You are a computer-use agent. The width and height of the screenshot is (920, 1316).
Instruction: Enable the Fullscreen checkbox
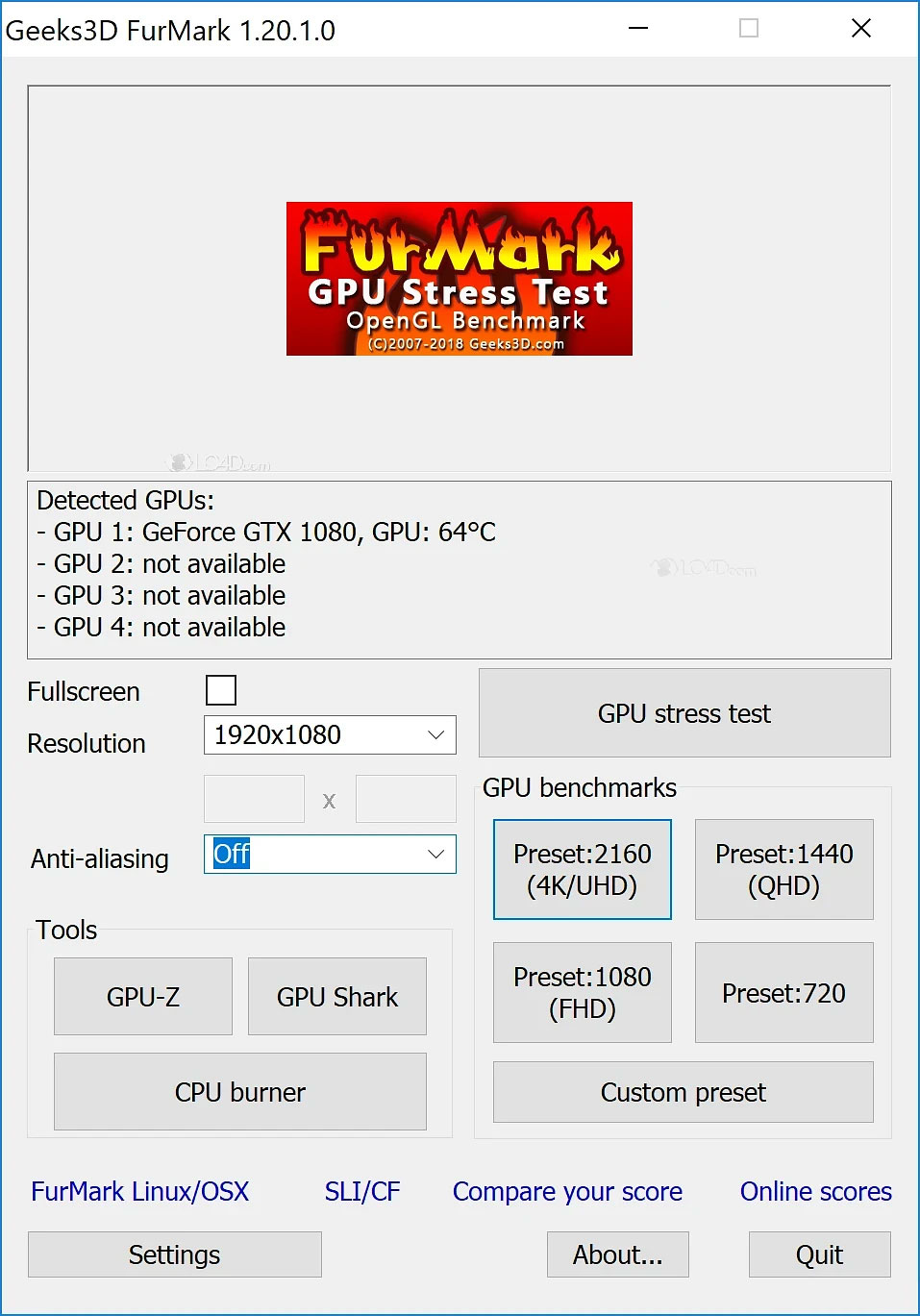221,690
